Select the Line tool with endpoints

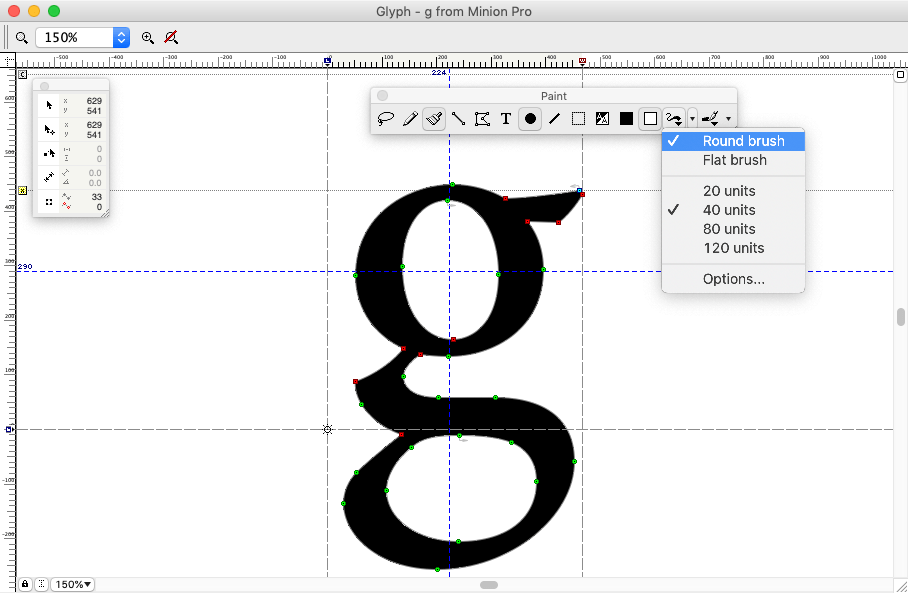coord(458,119)
